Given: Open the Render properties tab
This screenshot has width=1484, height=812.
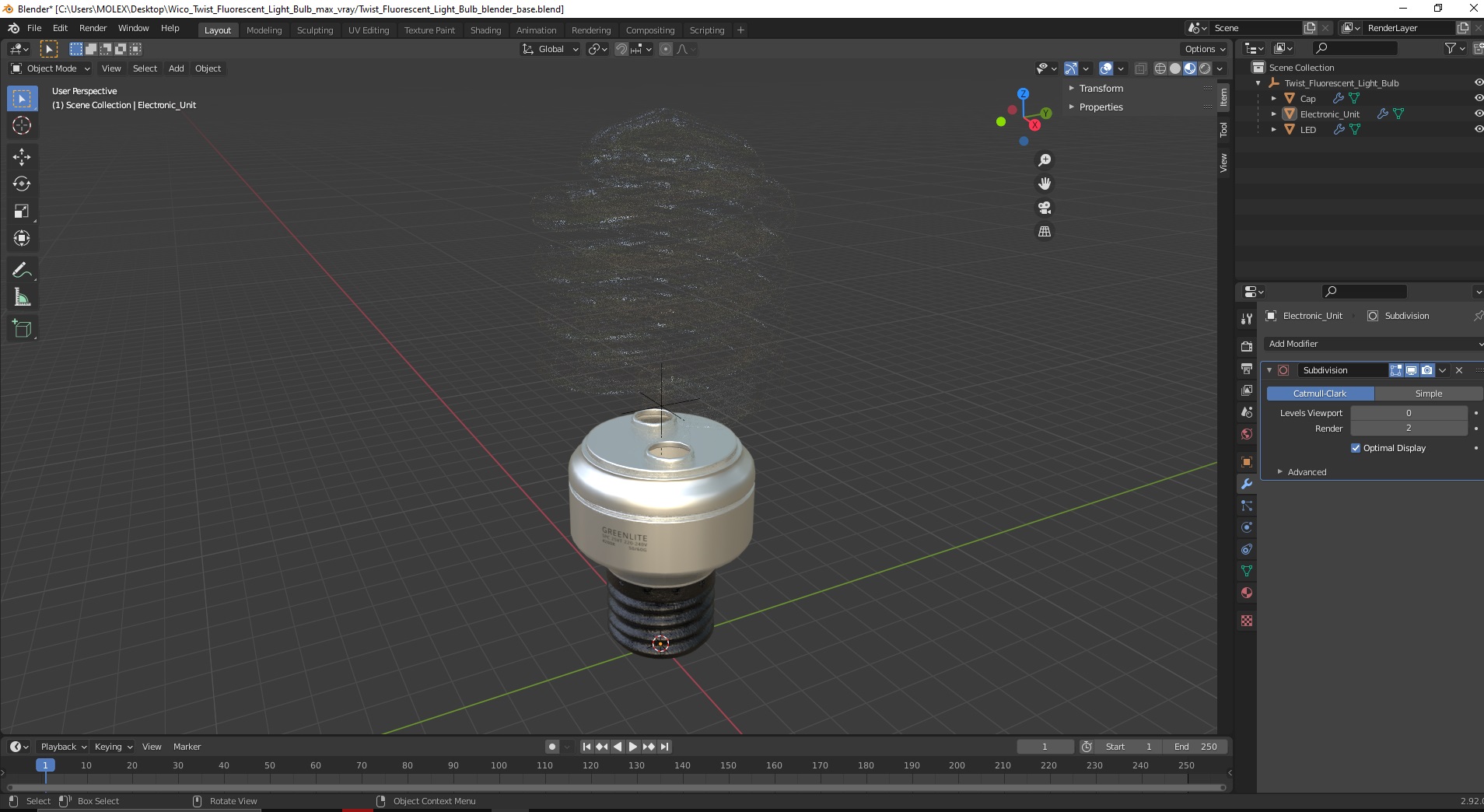Looking at the screenshot, I should (1247, 346).
